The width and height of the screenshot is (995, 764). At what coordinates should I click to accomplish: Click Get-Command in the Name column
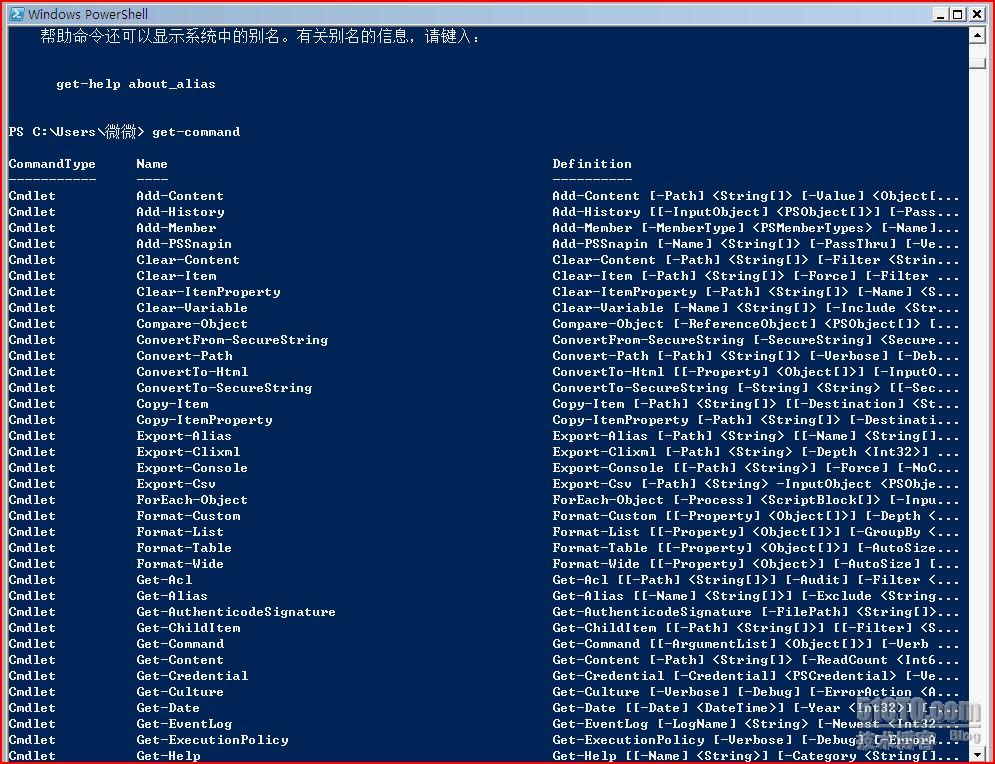click(180, 643)
